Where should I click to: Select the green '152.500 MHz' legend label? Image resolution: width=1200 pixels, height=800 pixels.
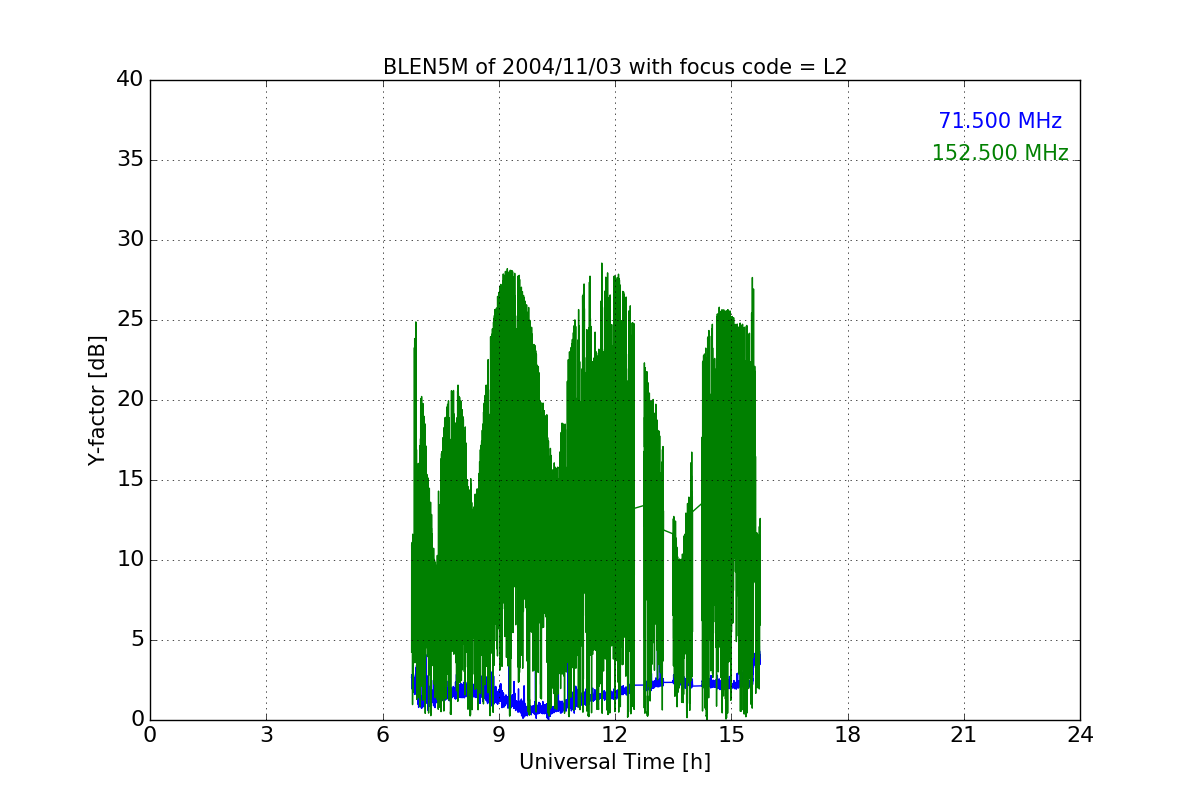pyautogui.click(x=1000, y=153)
